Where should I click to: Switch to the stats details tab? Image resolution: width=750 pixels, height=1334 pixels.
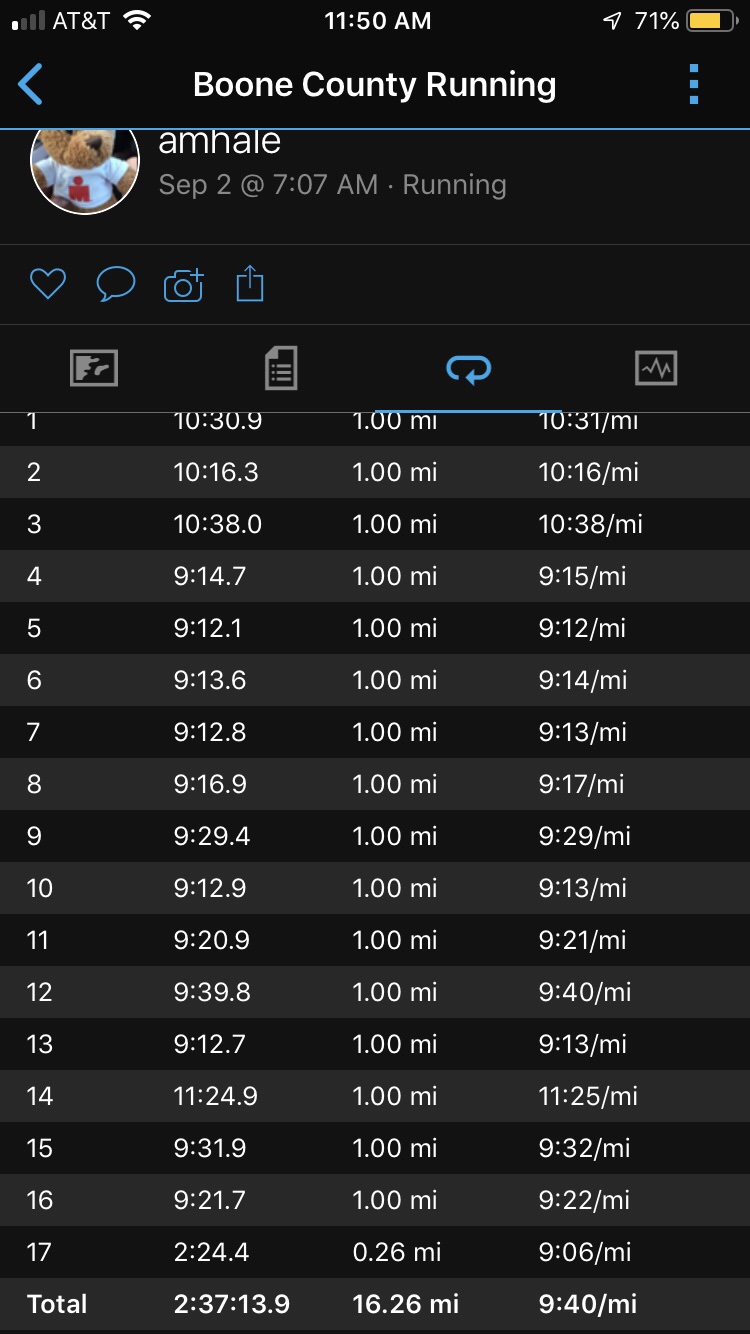[x=281, y=369]
